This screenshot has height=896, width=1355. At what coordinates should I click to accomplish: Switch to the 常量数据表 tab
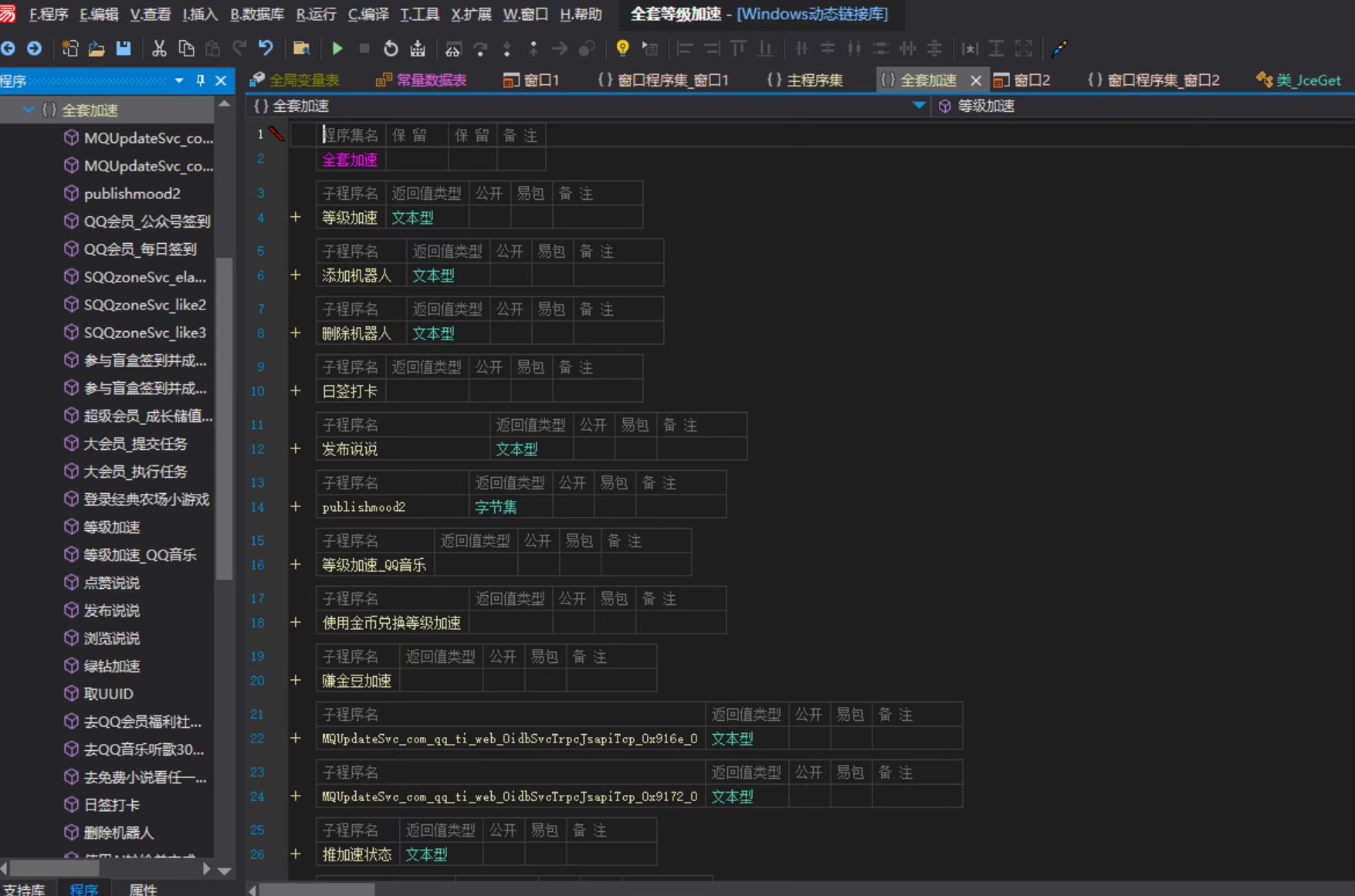[430, 80]
